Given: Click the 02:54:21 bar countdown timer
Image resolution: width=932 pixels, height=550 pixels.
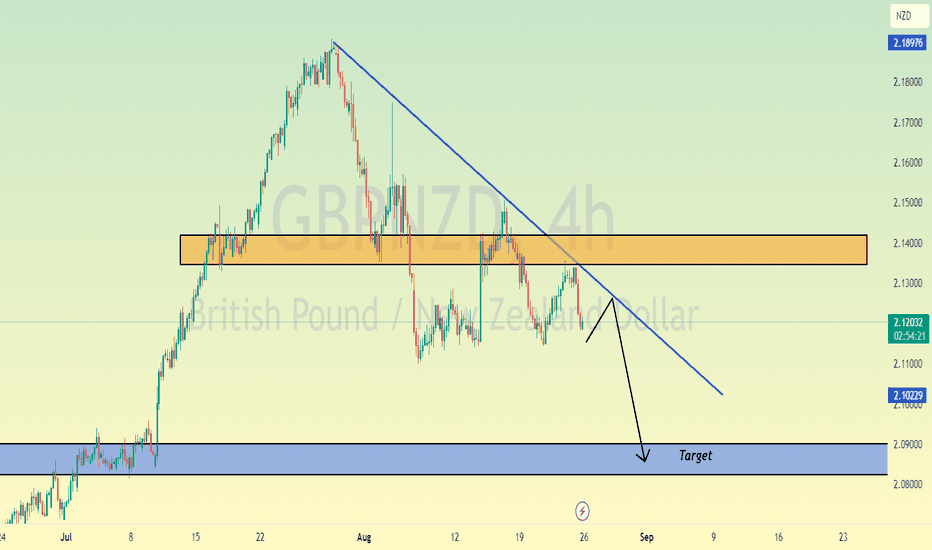Looking at the screenshot, I should 908,336.
